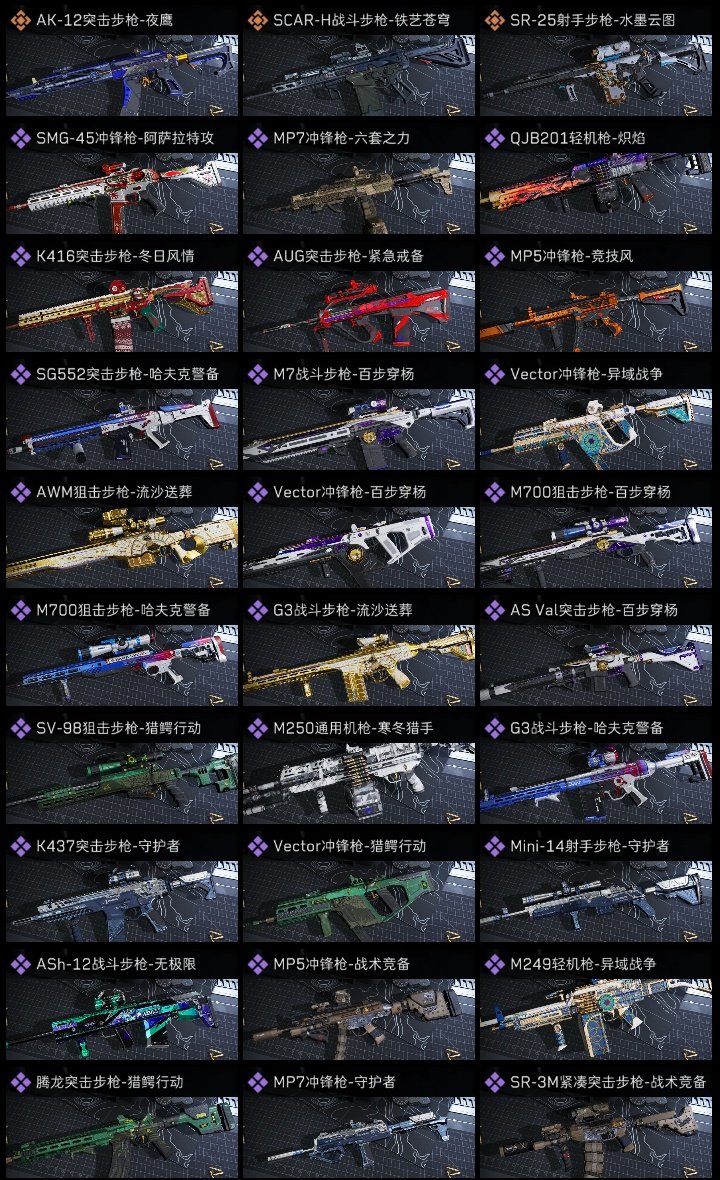
Task: Click the M700狙击步枪-百步穿杨 title label
Action: [x=591, y=492]
